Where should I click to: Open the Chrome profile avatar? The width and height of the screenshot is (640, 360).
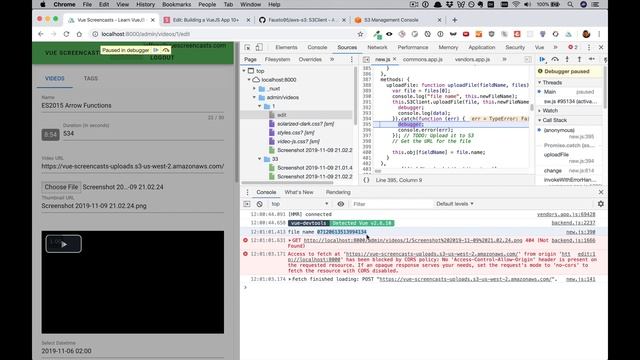(586, 34)
